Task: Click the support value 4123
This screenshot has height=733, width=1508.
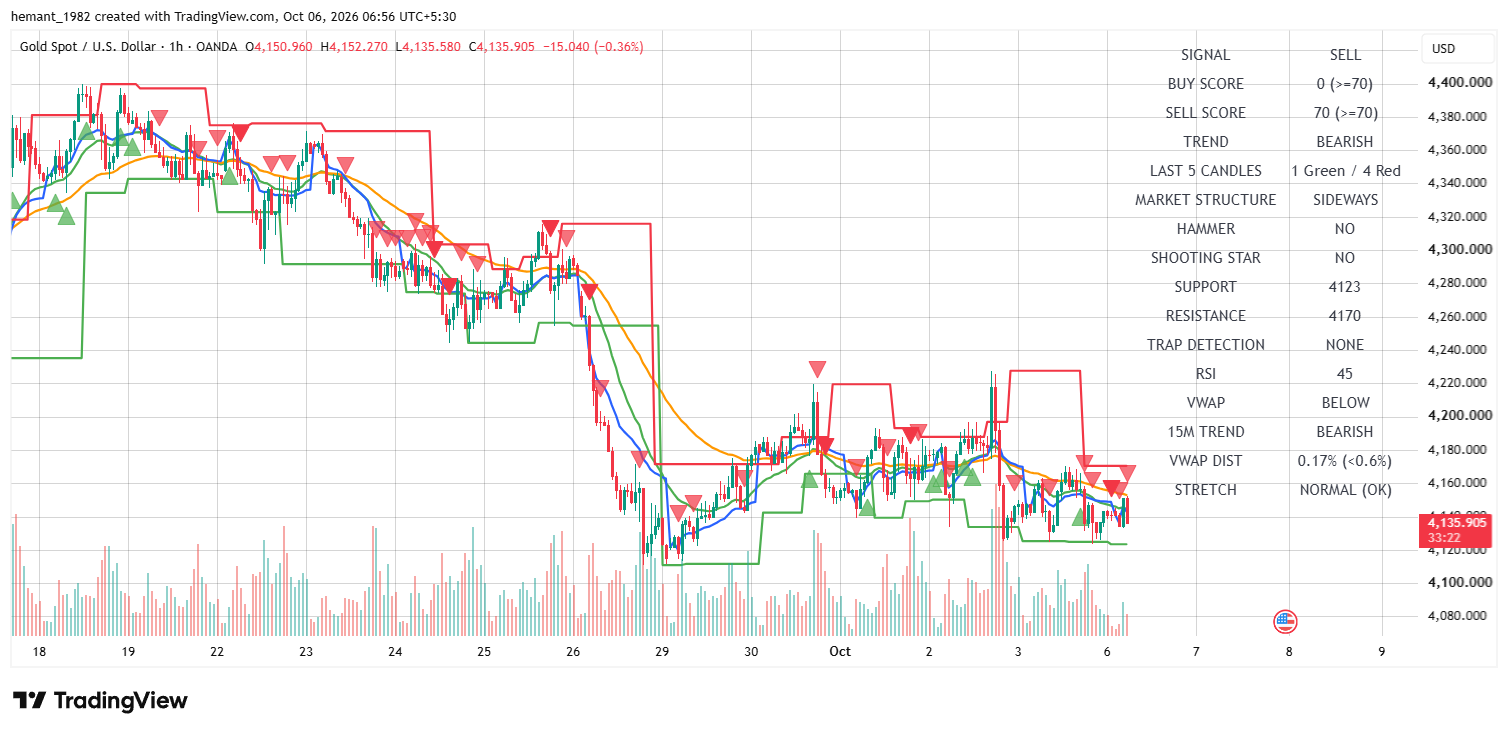Action: [x=1345, y=287]
